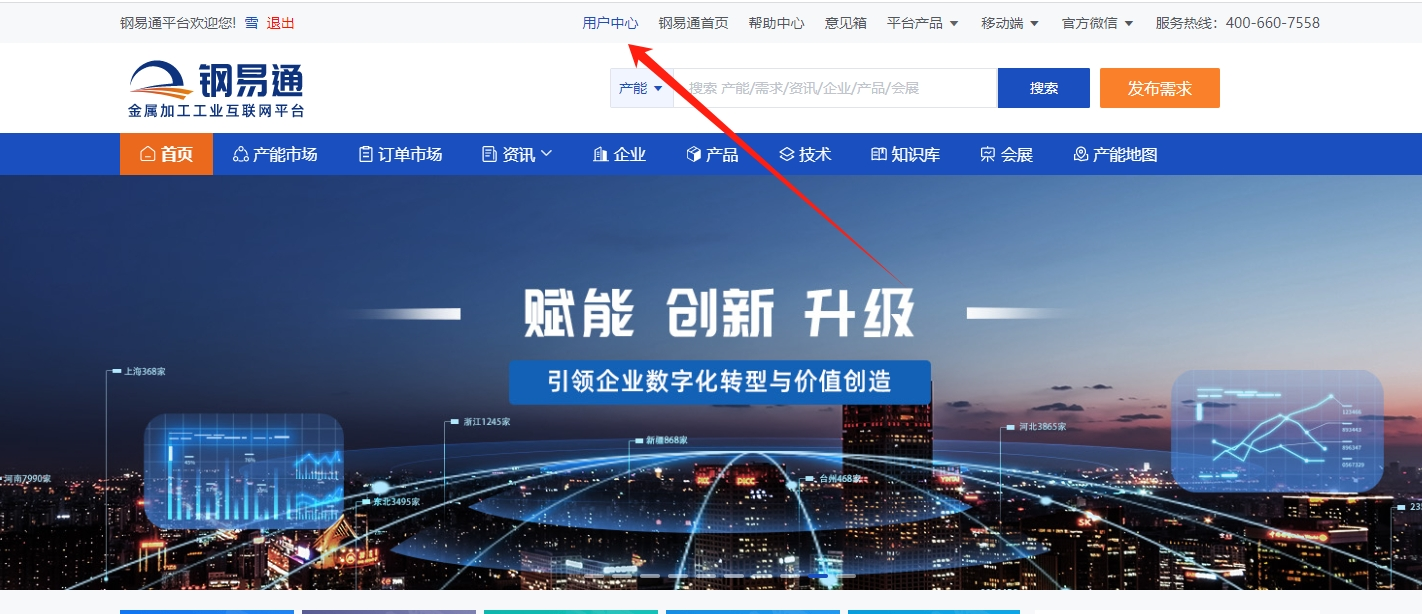Click the search keyword input field
Viewport: 1422px width, 614px height.
pos(836,88)
